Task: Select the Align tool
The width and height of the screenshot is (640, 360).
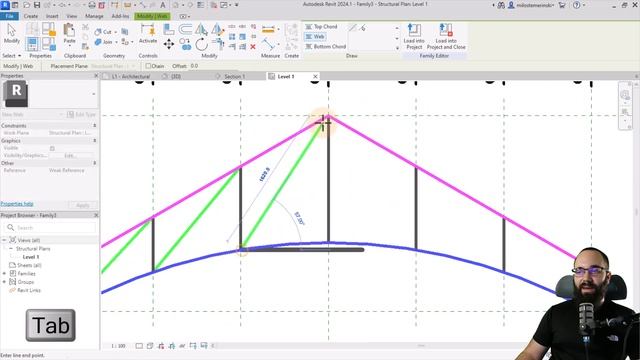Action: (x=169, y=29)
